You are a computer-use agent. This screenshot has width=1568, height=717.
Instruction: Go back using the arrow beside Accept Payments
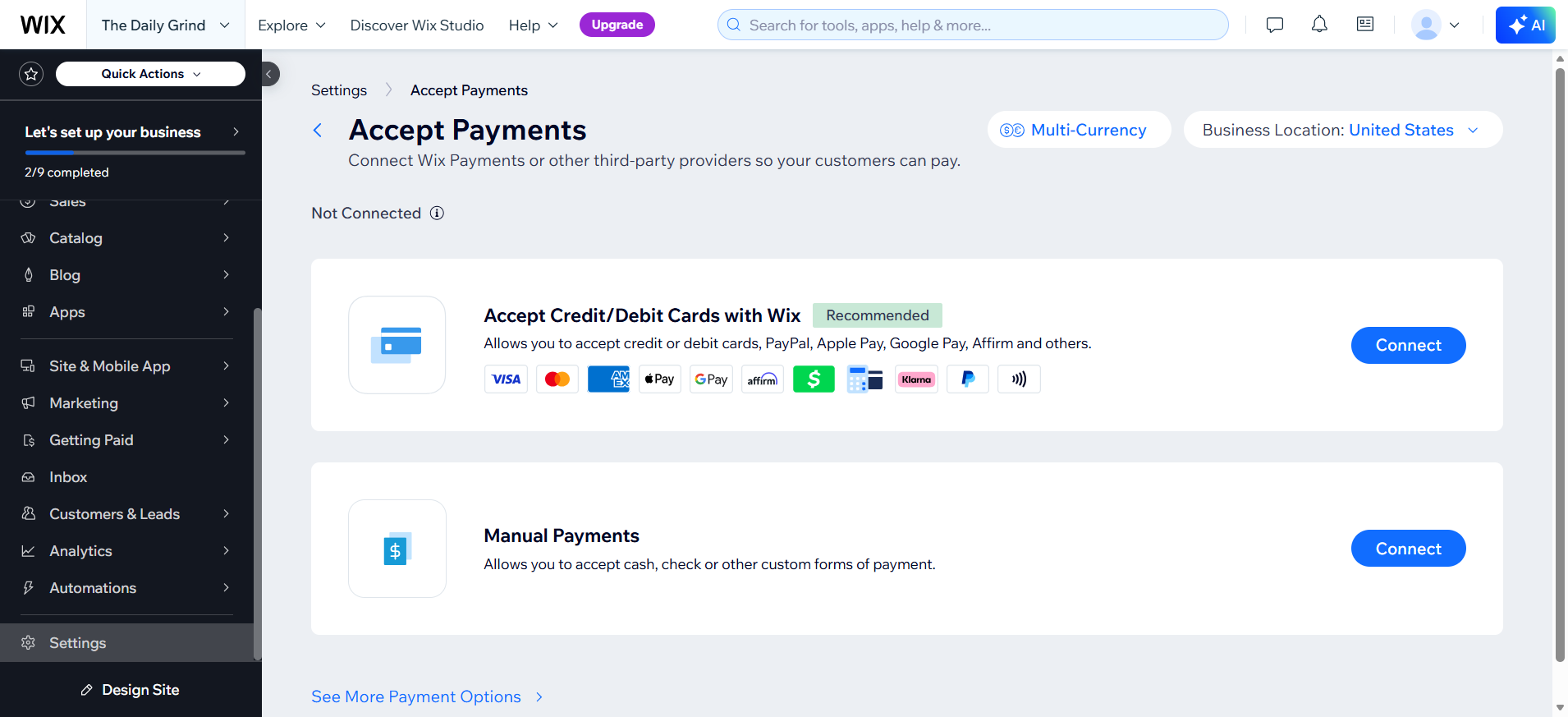(x=318, y=130)
